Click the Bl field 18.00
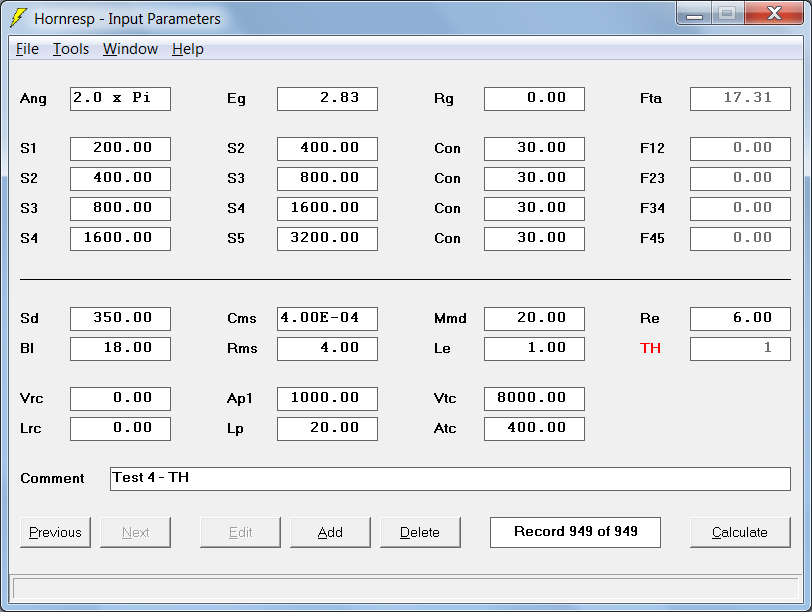This screenshot has width=812, height=612. point(120,349)
